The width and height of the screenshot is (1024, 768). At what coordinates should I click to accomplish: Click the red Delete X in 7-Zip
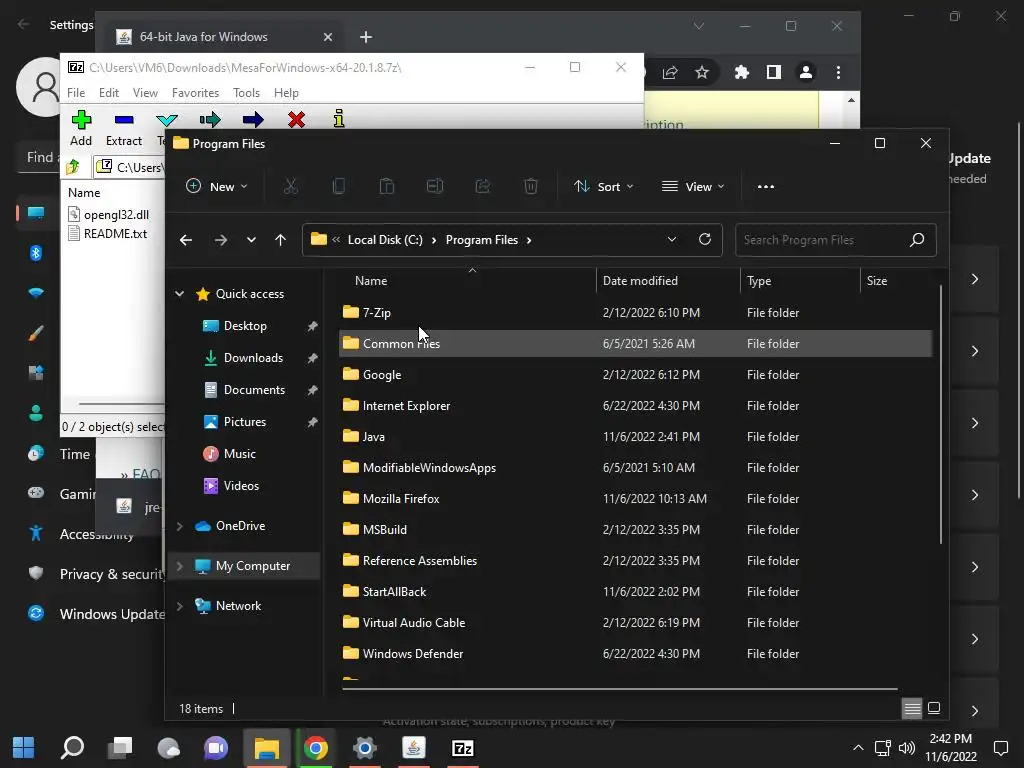[296, 119]
